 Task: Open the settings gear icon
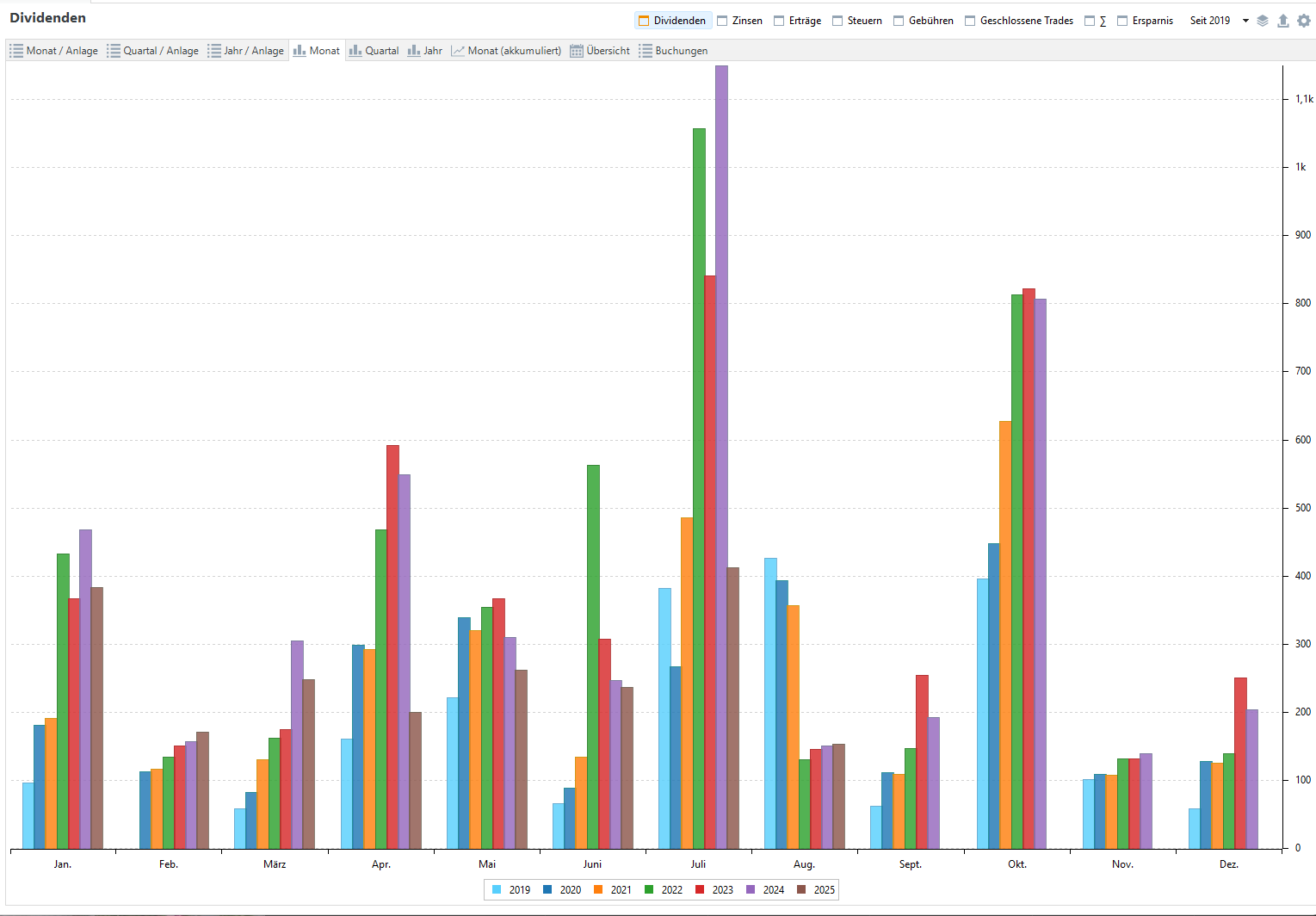tap(1304, 21)
